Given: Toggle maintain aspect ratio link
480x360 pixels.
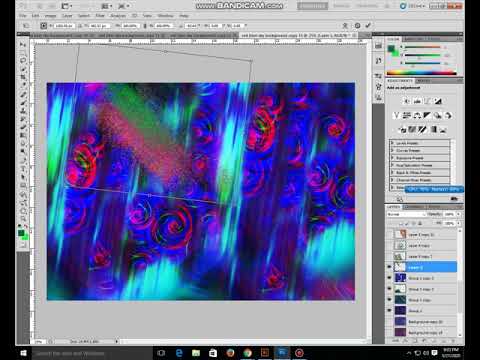Looking at the screenshot, I should [145, 25].
